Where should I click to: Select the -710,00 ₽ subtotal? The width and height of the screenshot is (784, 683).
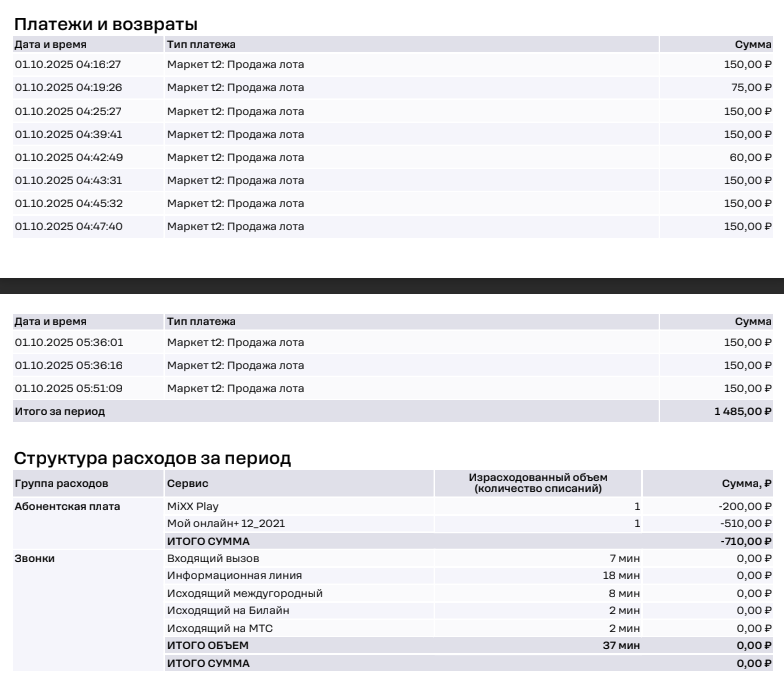(x=746, y=541)
